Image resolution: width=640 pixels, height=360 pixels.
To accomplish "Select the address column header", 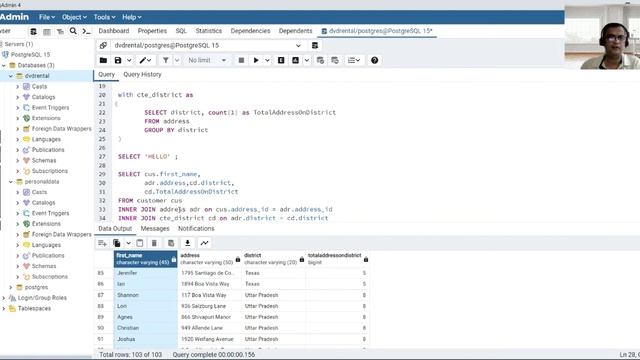I will [x=210, y=259].
